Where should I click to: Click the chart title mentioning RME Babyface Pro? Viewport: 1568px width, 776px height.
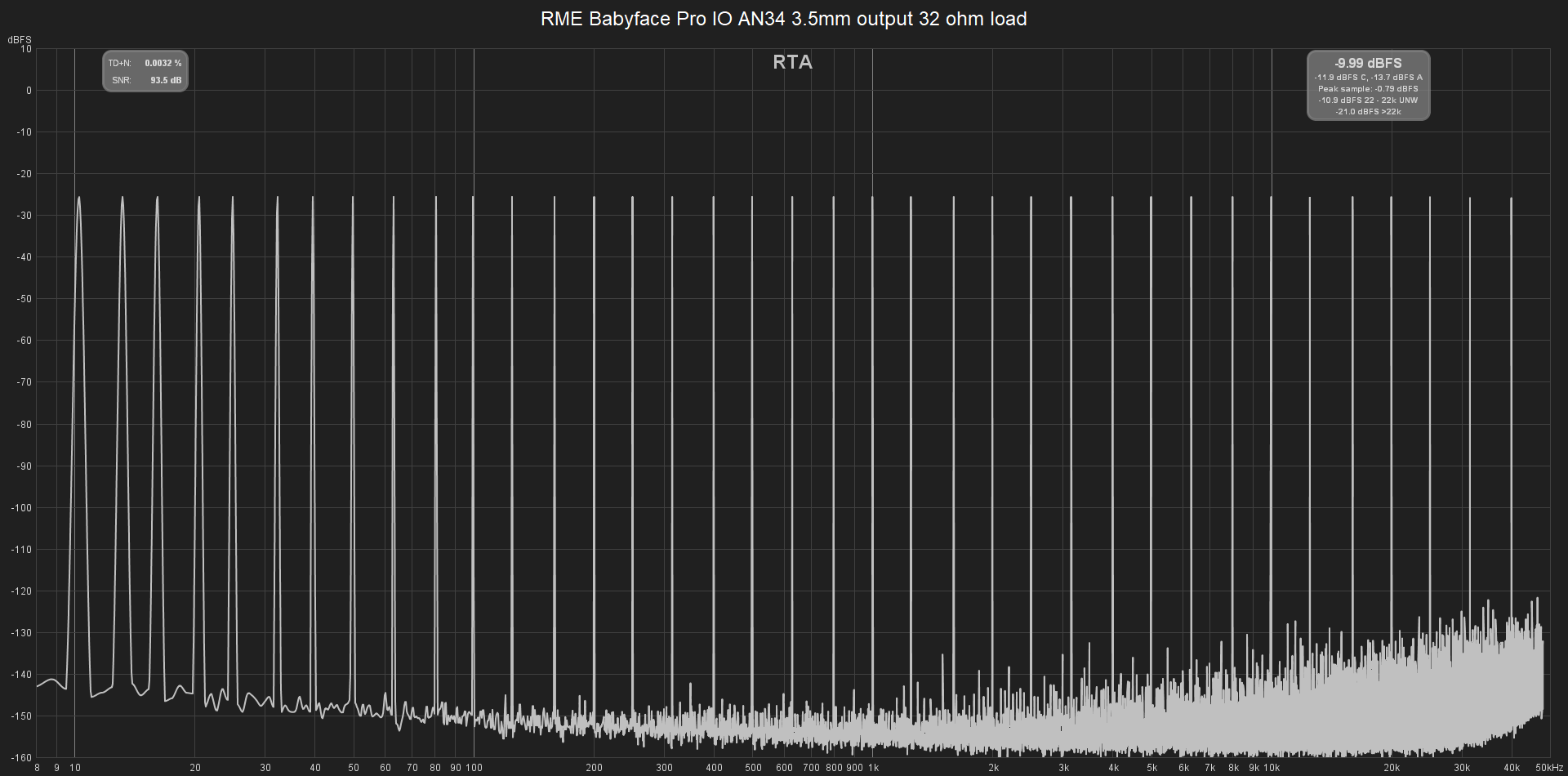tap(783, 19)
